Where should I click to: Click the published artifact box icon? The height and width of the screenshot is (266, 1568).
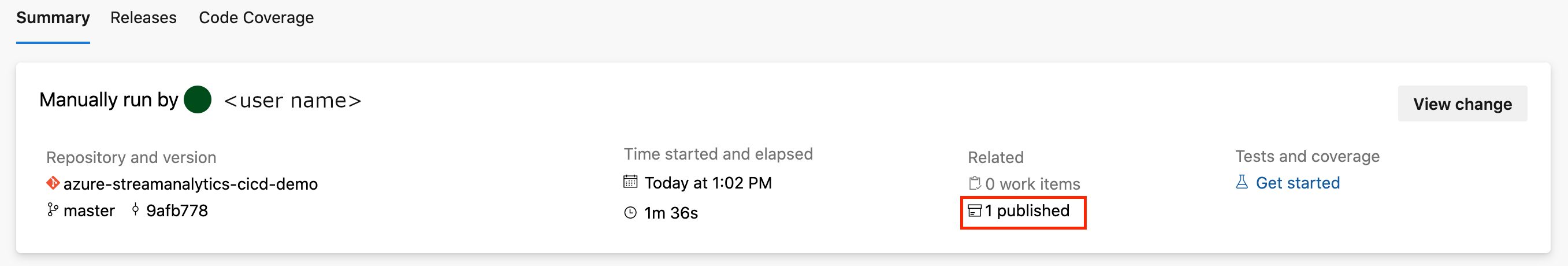tap(975, 211)
